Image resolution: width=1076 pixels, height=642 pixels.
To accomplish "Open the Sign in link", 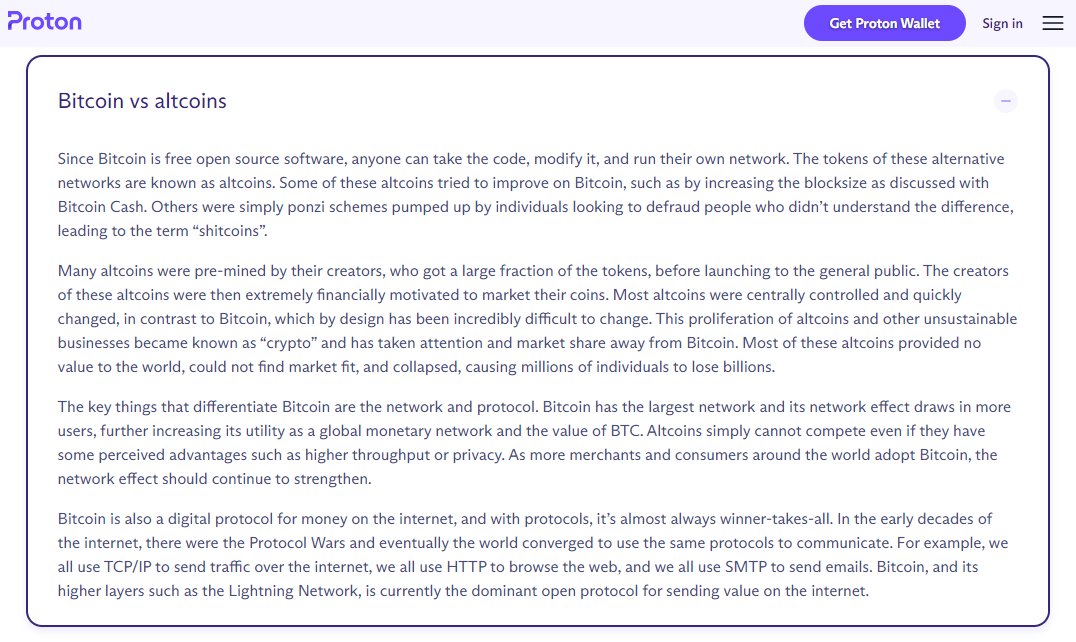I will 1002,23.
